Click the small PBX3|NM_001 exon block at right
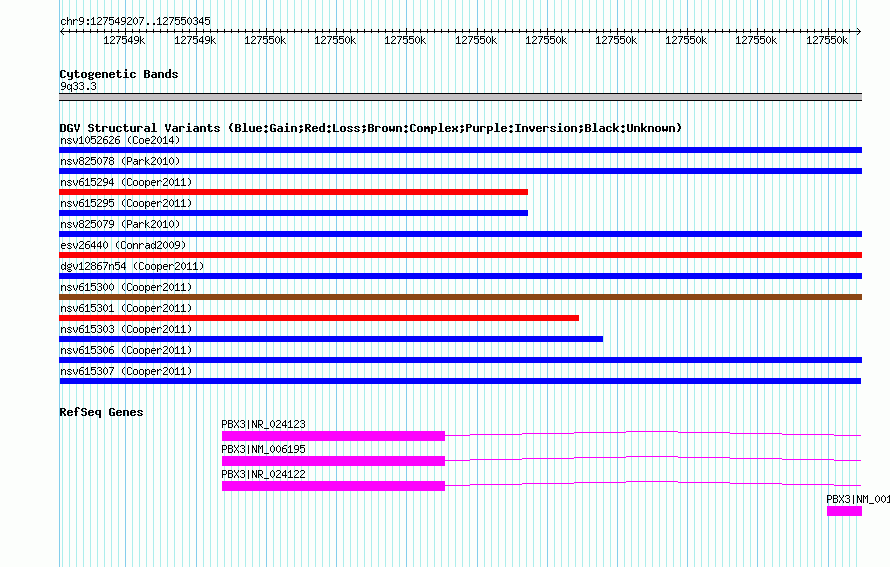890x567 pixels. [x=845, y=511]
